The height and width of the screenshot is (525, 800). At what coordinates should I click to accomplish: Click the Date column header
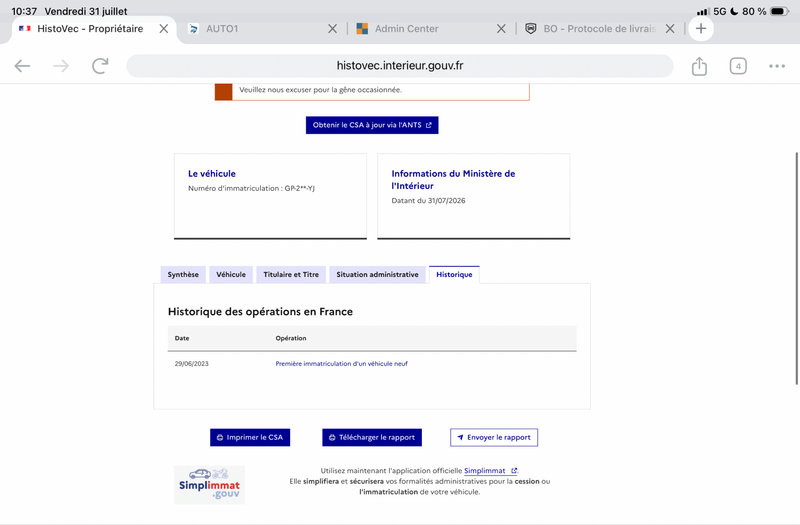[182, 338]
